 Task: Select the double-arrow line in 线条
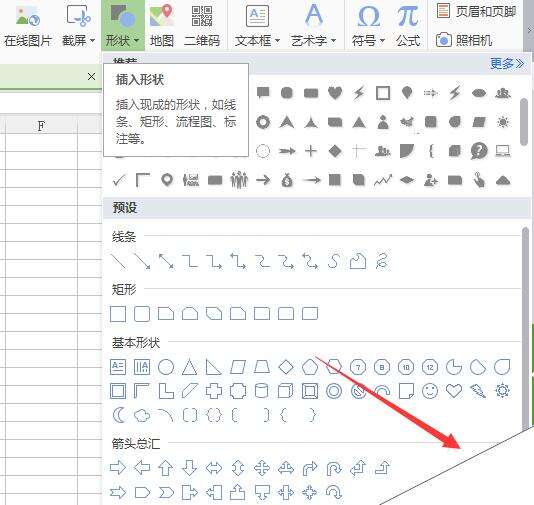166,261
